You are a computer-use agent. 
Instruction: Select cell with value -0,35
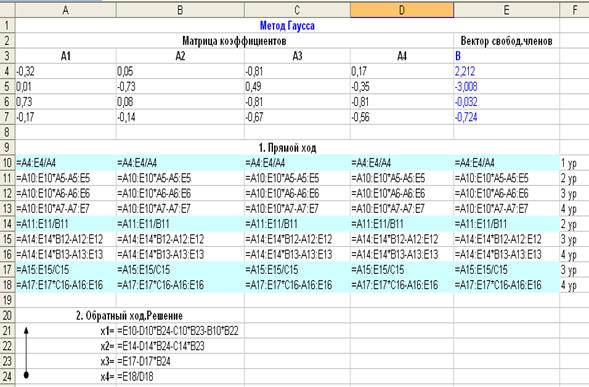tap(402, 86)
